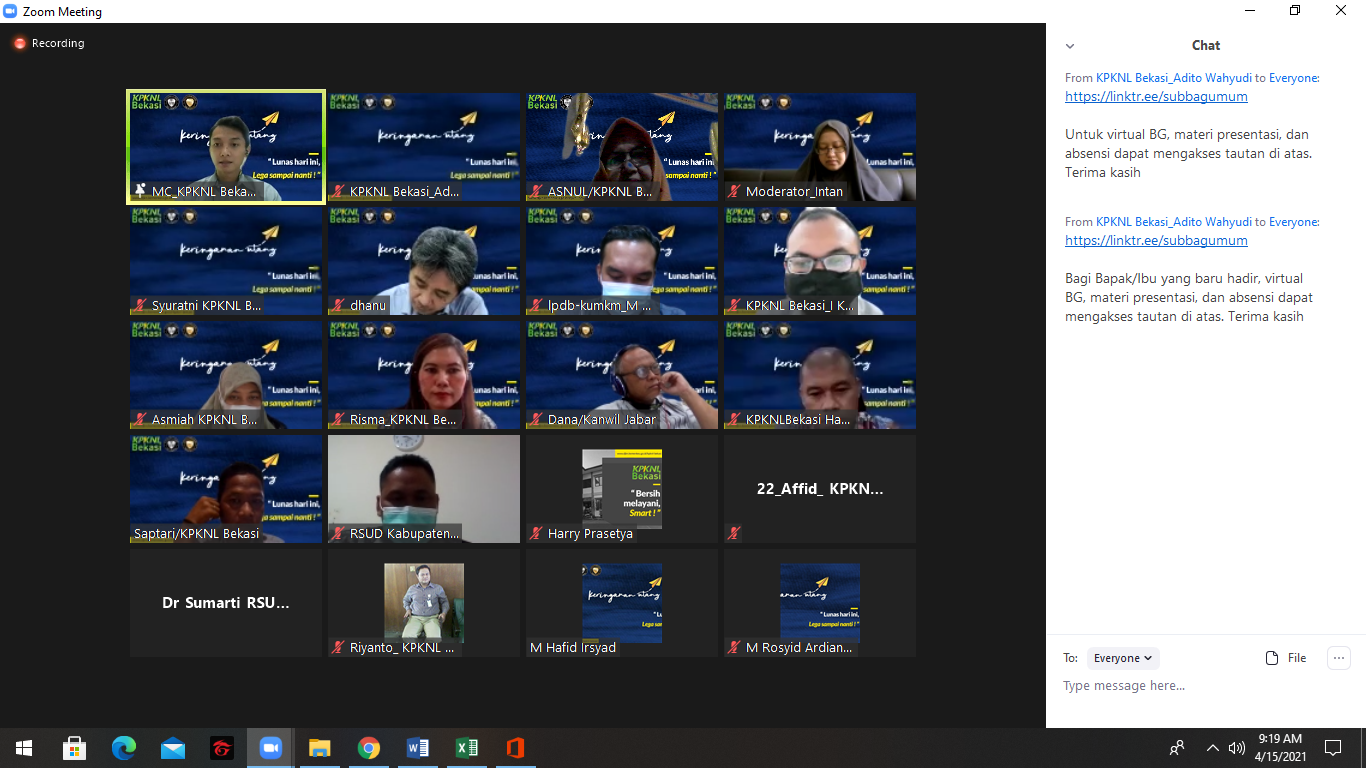
Task: Open the 'Everyone' recipient dropdown
Action: click(1123, 658)
